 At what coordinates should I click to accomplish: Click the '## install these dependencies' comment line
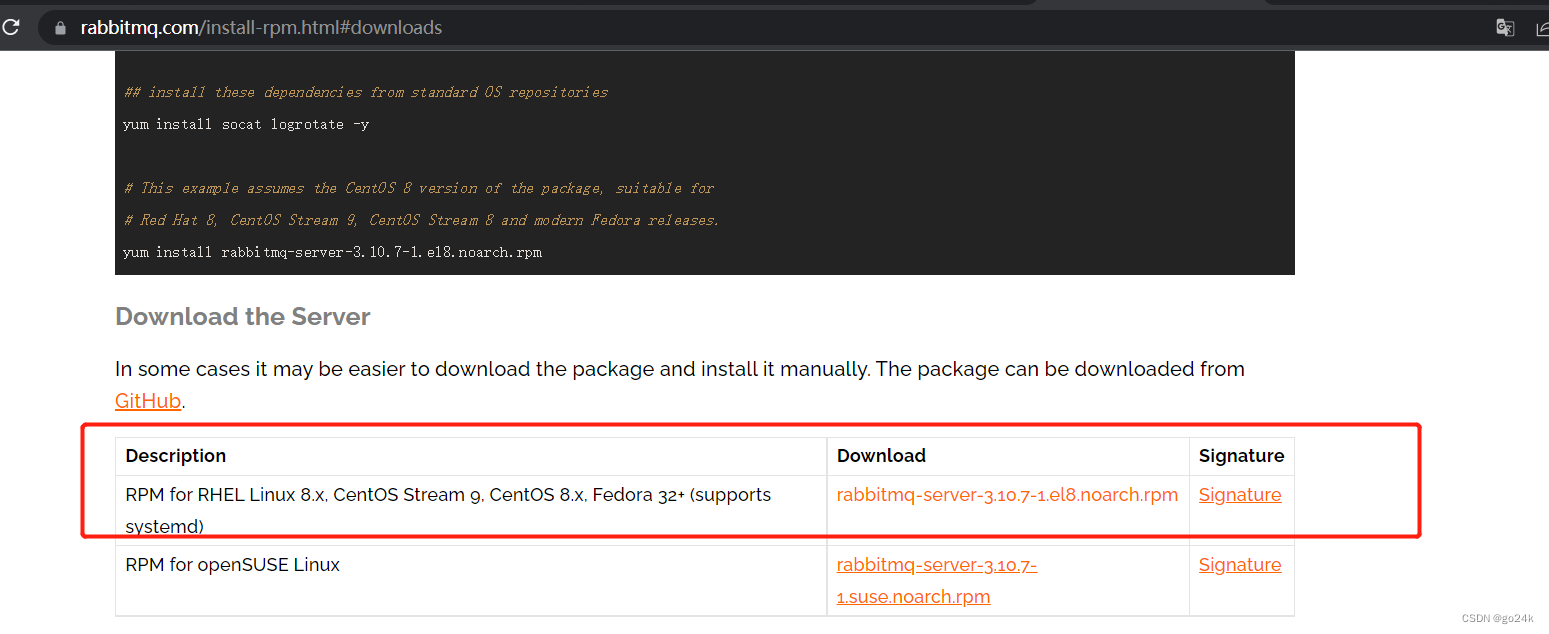pyautogui.click(x=366, y=92)
